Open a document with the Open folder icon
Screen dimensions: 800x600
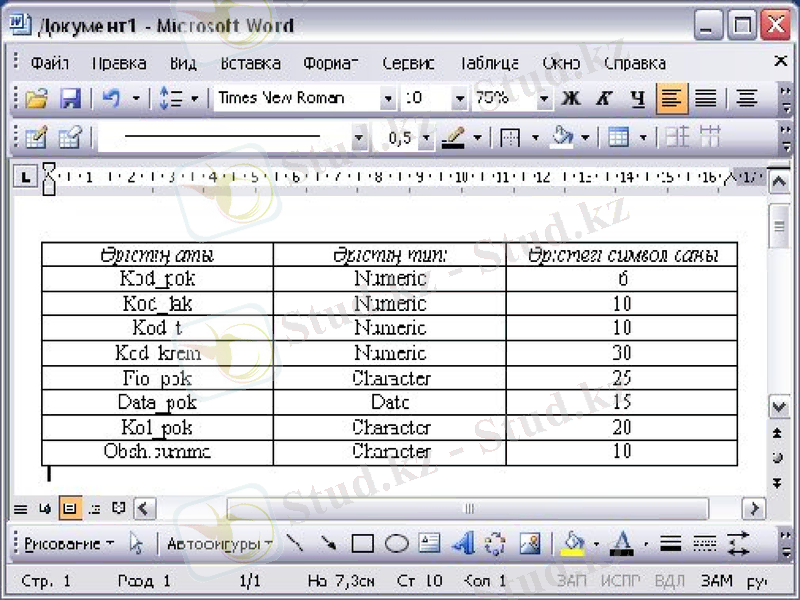pos(36,98)
